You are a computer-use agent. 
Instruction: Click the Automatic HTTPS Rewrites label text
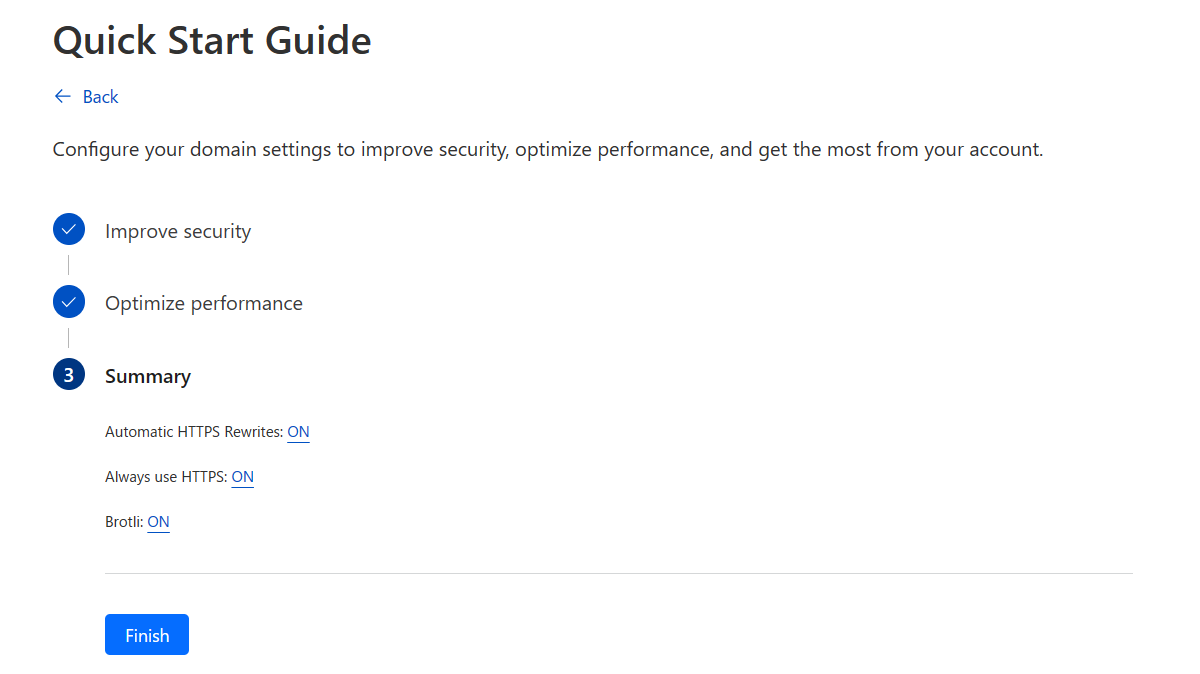pos(194,432)
